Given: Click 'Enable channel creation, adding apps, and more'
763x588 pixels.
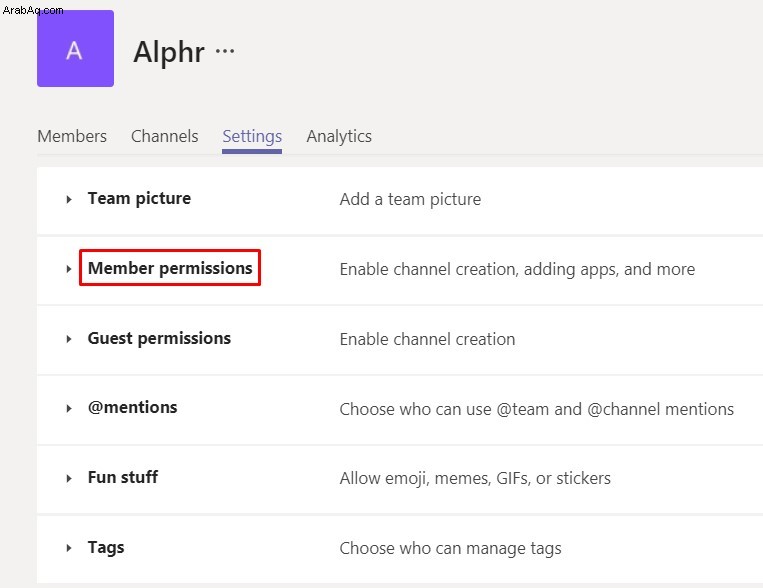Looking at the screenshot, I should (x=517, y=269).
